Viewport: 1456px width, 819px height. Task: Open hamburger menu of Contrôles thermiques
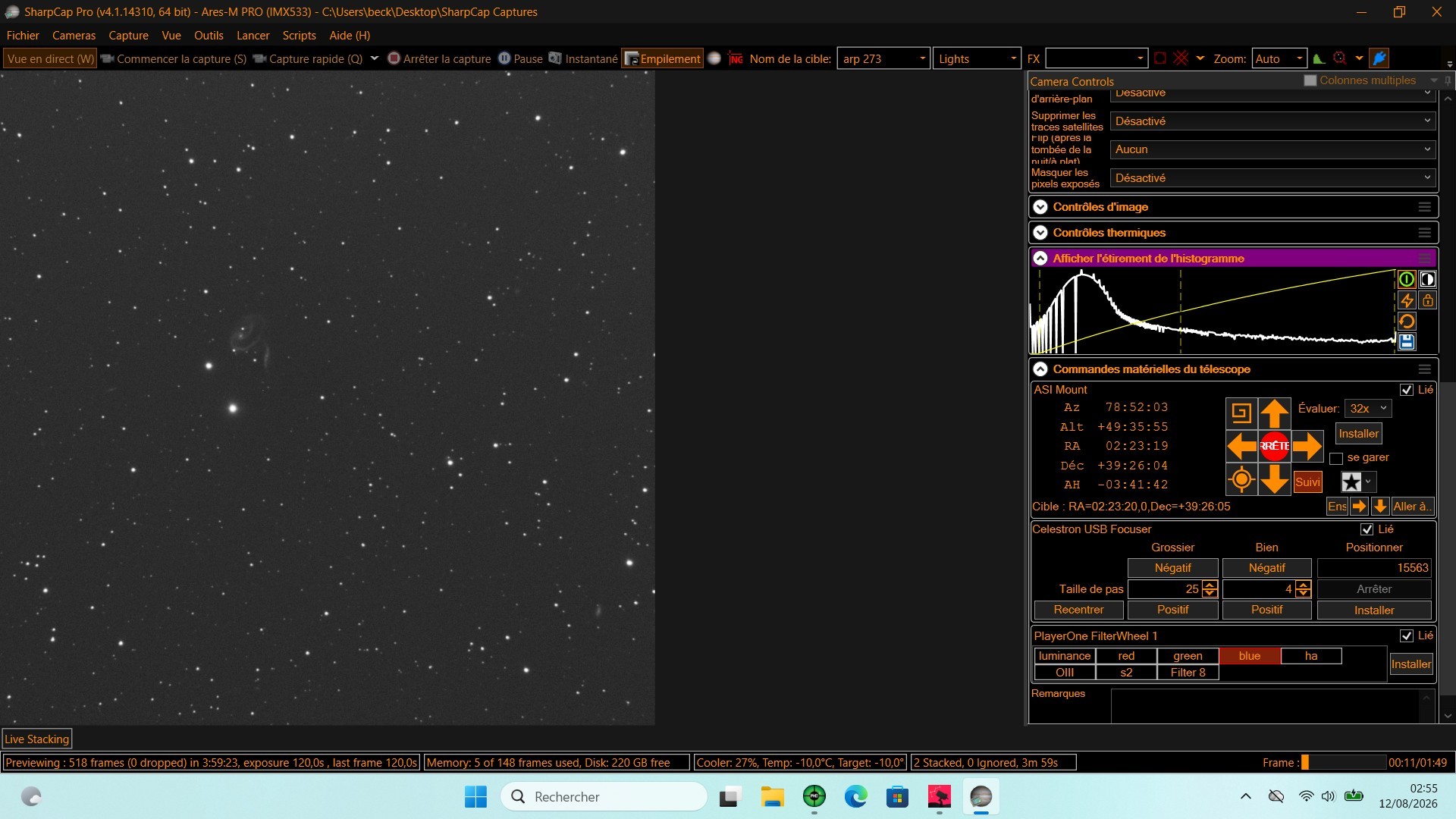[x=1425, y=233]
